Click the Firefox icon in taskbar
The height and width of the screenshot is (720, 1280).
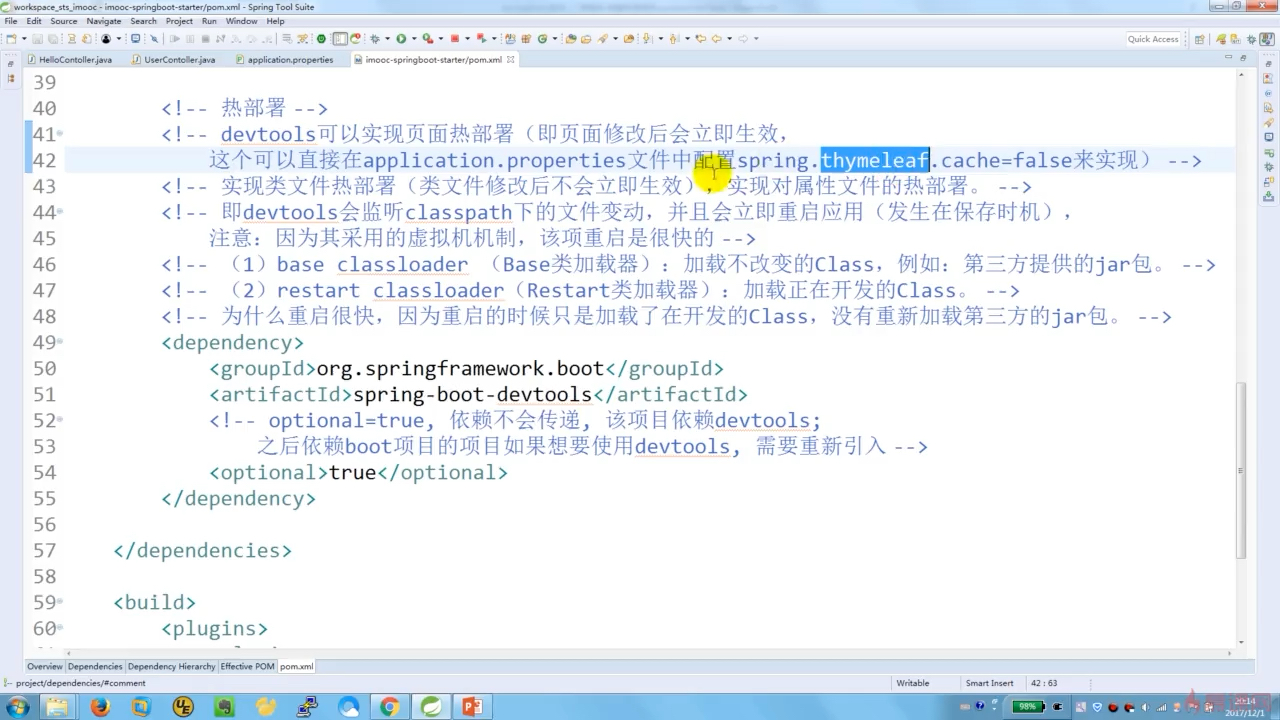click(100, 707)
